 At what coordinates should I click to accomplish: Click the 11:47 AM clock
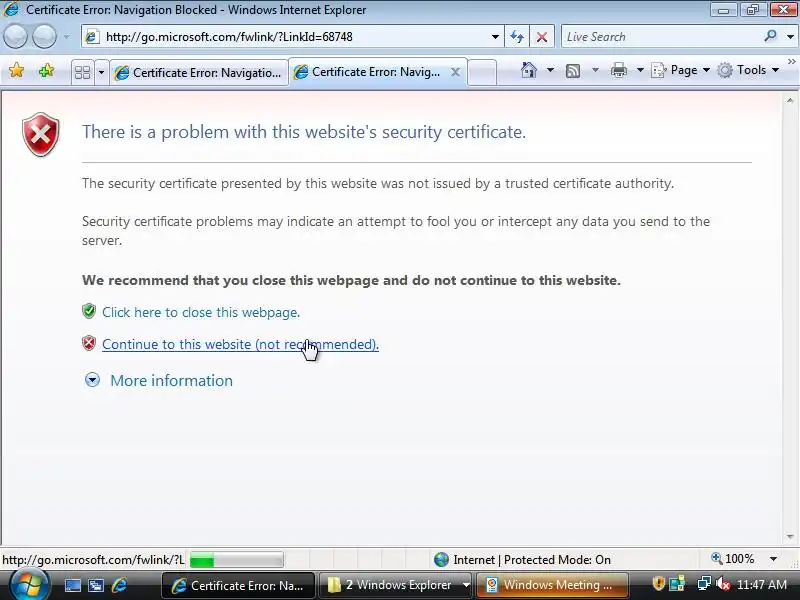(x=762, y=585)
